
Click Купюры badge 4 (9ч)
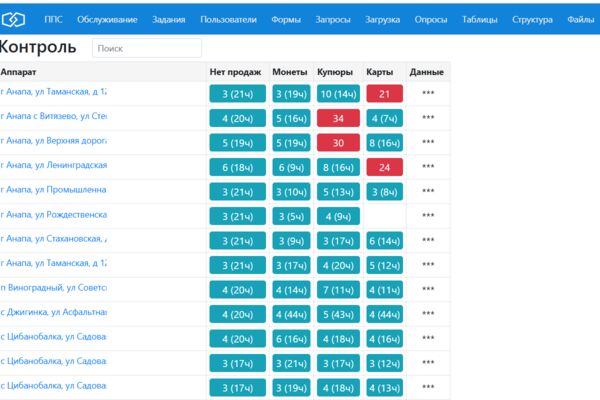pos(338,216)
